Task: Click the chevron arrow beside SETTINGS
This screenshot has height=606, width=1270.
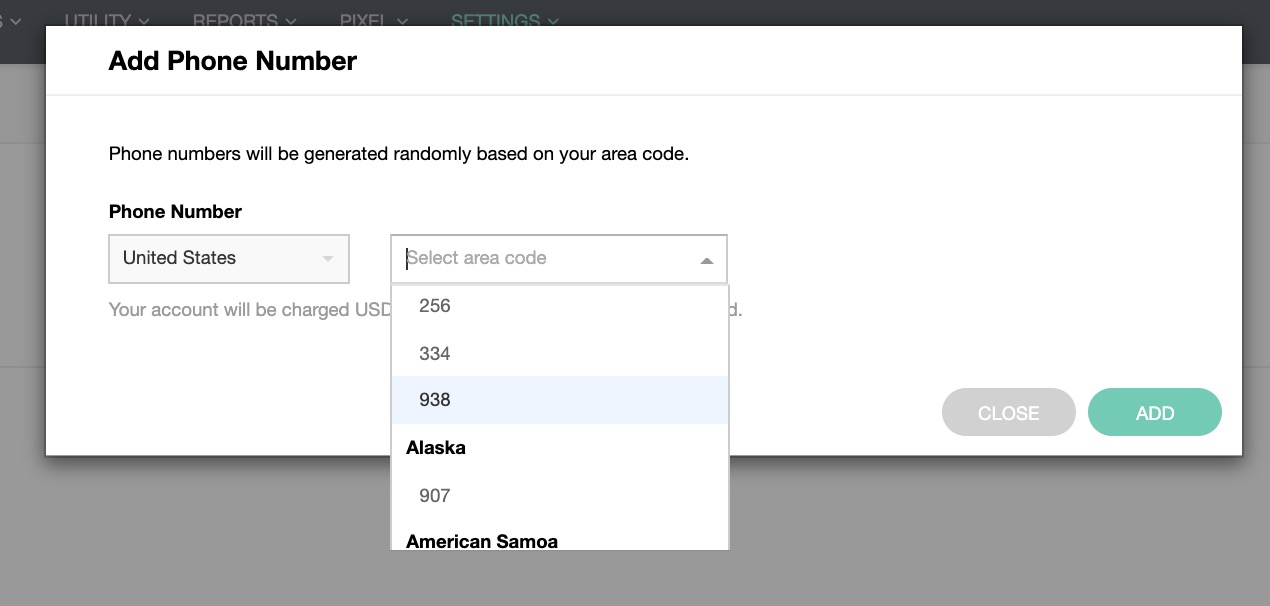Action: pos(553,21)
